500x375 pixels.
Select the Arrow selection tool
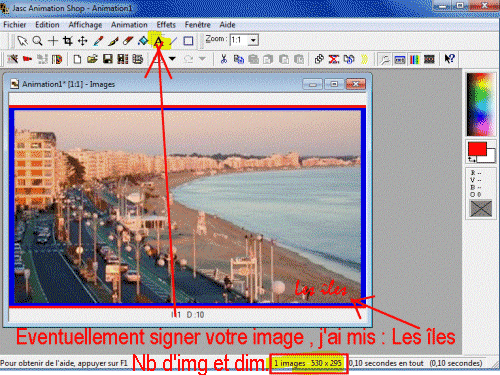(22, 41)
